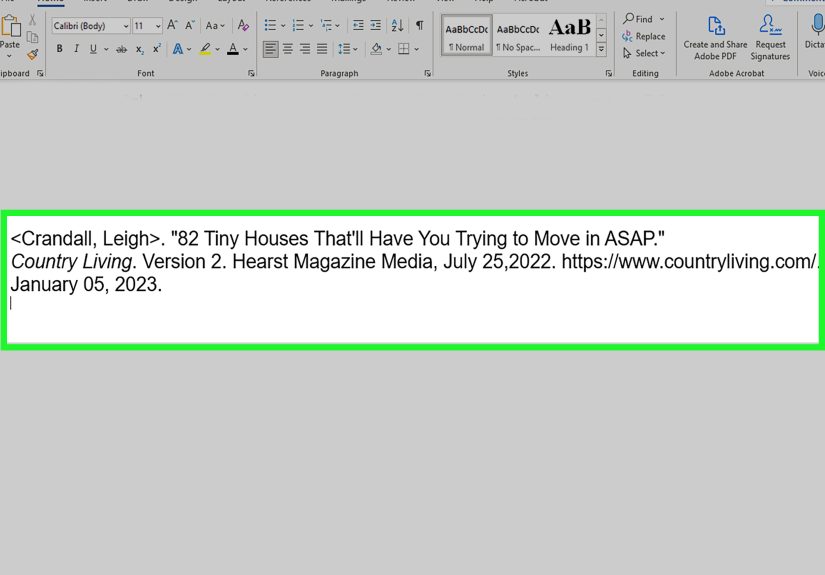Image resolution: width=825 pixels, height=575 pixels.
Task: Toggle Underline formatting
Action: tap(93, 49)
